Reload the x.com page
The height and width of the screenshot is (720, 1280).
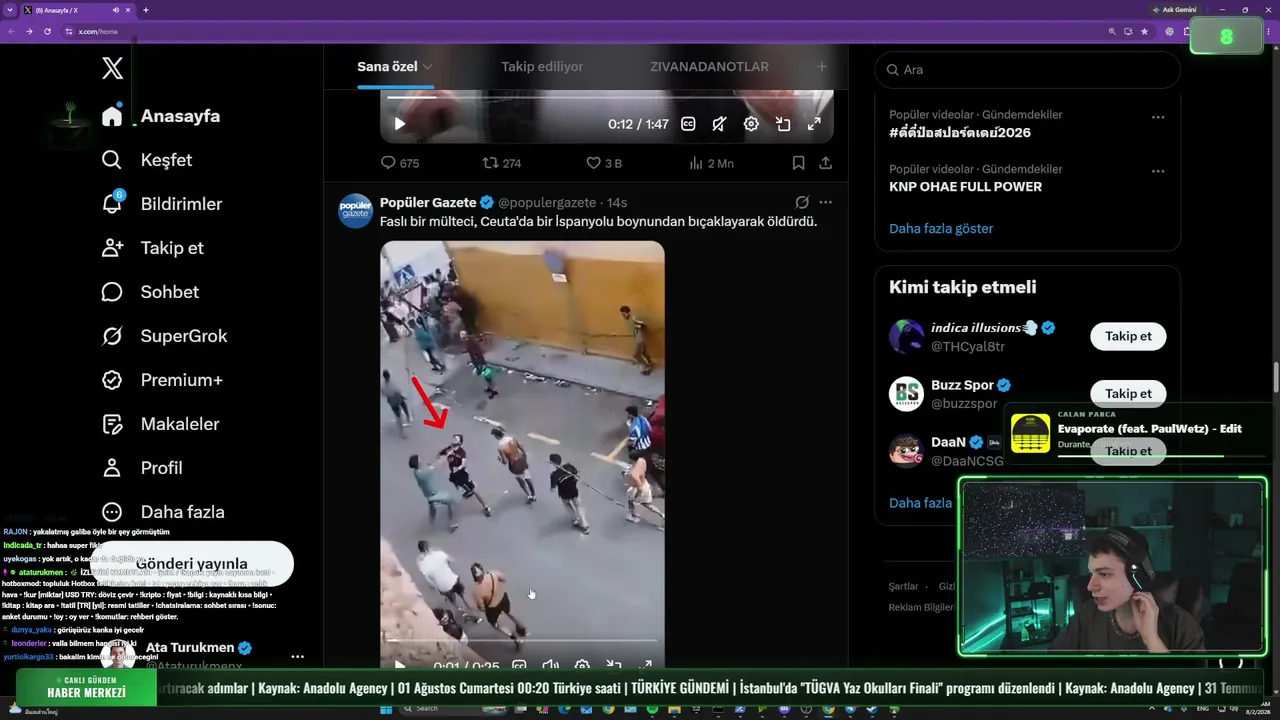[x=47, y=32]
